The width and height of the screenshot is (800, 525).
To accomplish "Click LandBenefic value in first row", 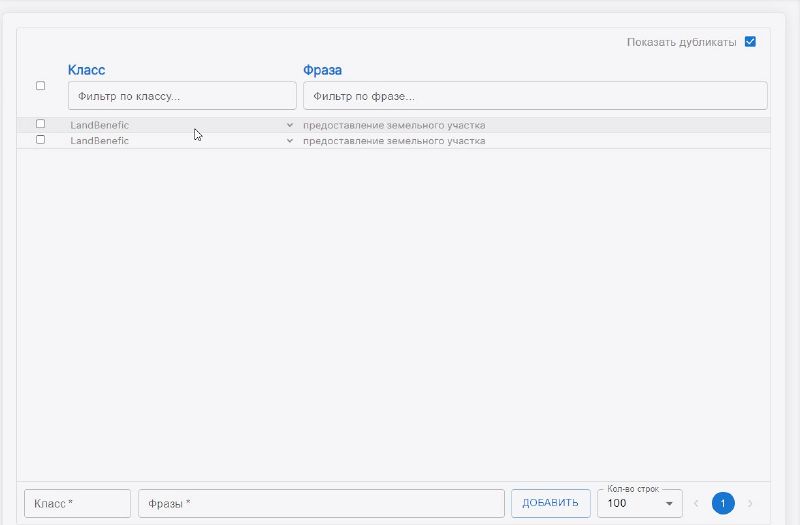I will click(100, 125).
